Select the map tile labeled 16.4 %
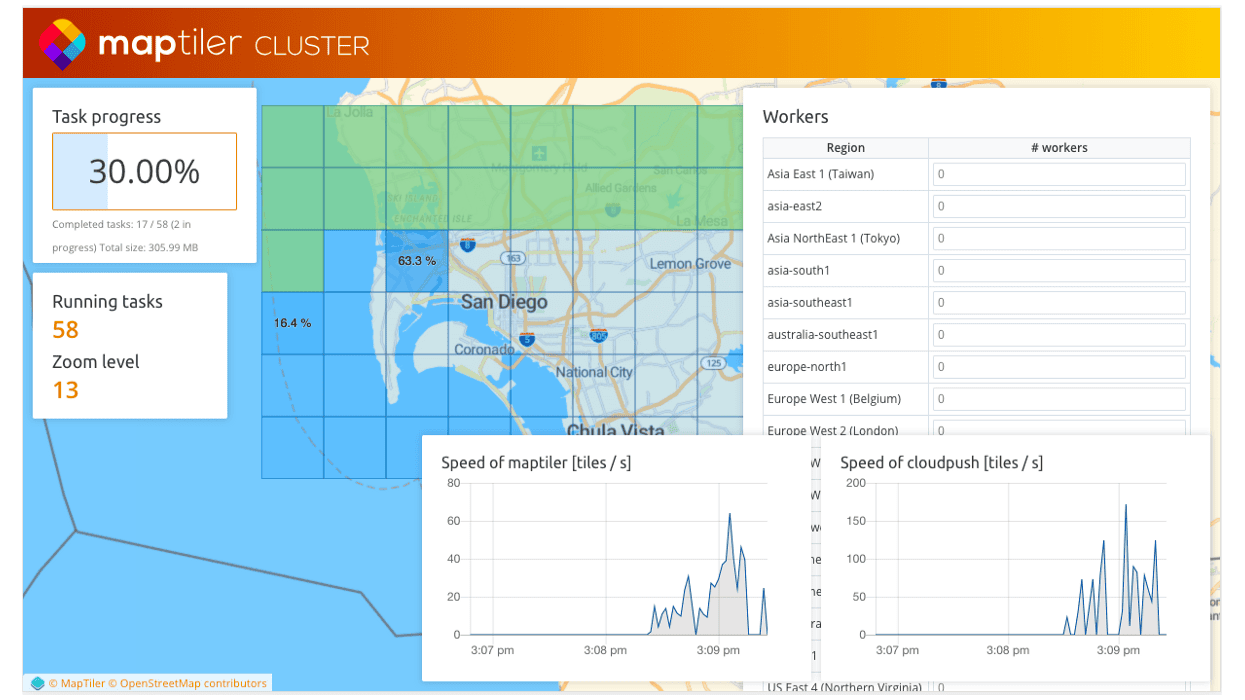Image resolution: width=1245 pixels, height=700 pixels. (x=293, y=322)
